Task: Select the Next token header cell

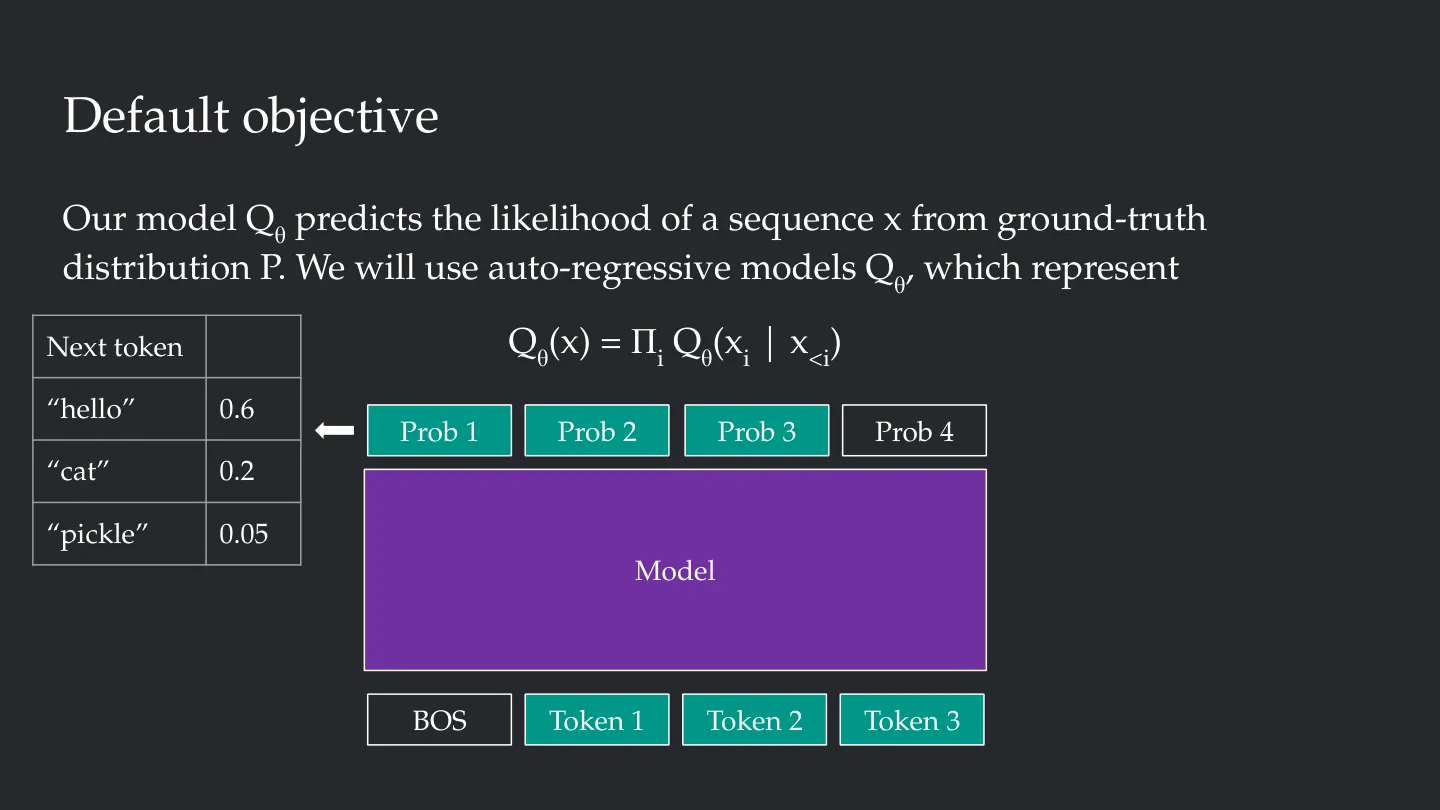Action: coord(120,347)
